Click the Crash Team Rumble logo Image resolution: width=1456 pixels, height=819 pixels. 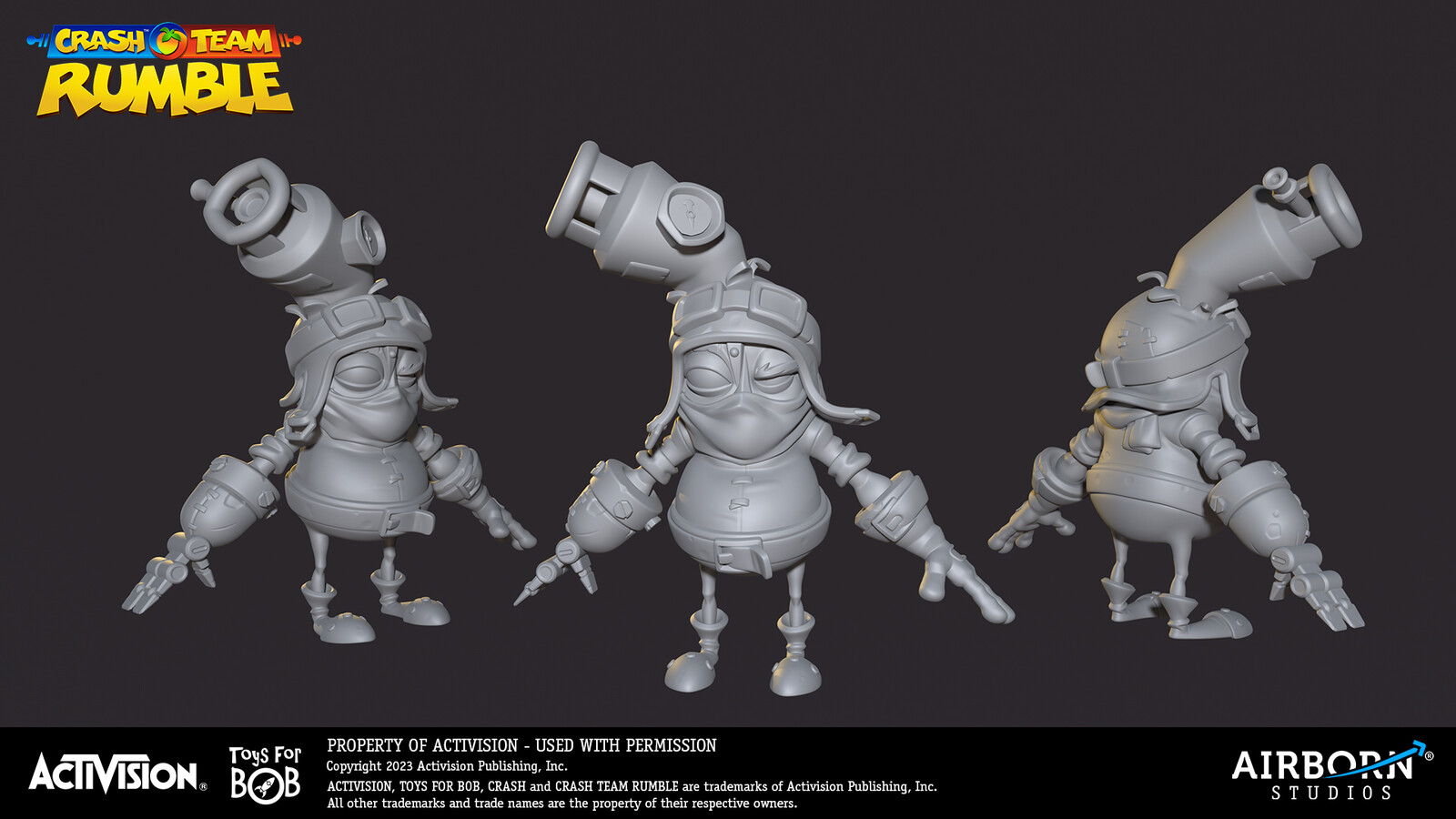point(164,69)
